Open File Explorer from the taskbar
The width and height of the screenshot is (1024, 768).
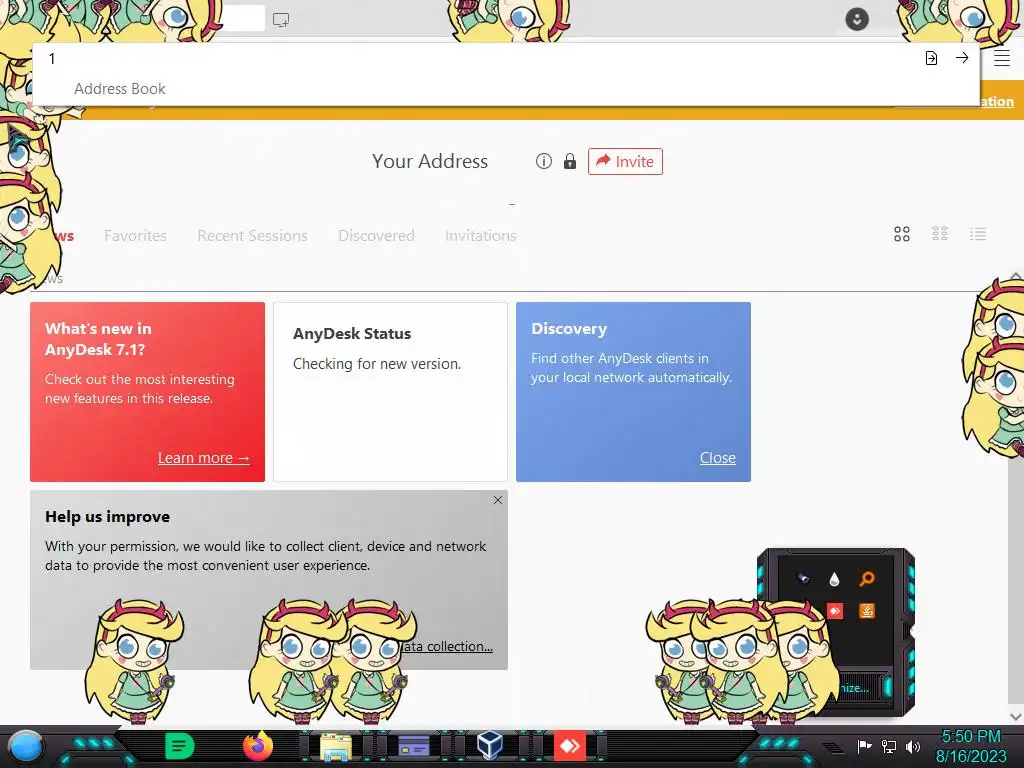[x=336, y=746]
